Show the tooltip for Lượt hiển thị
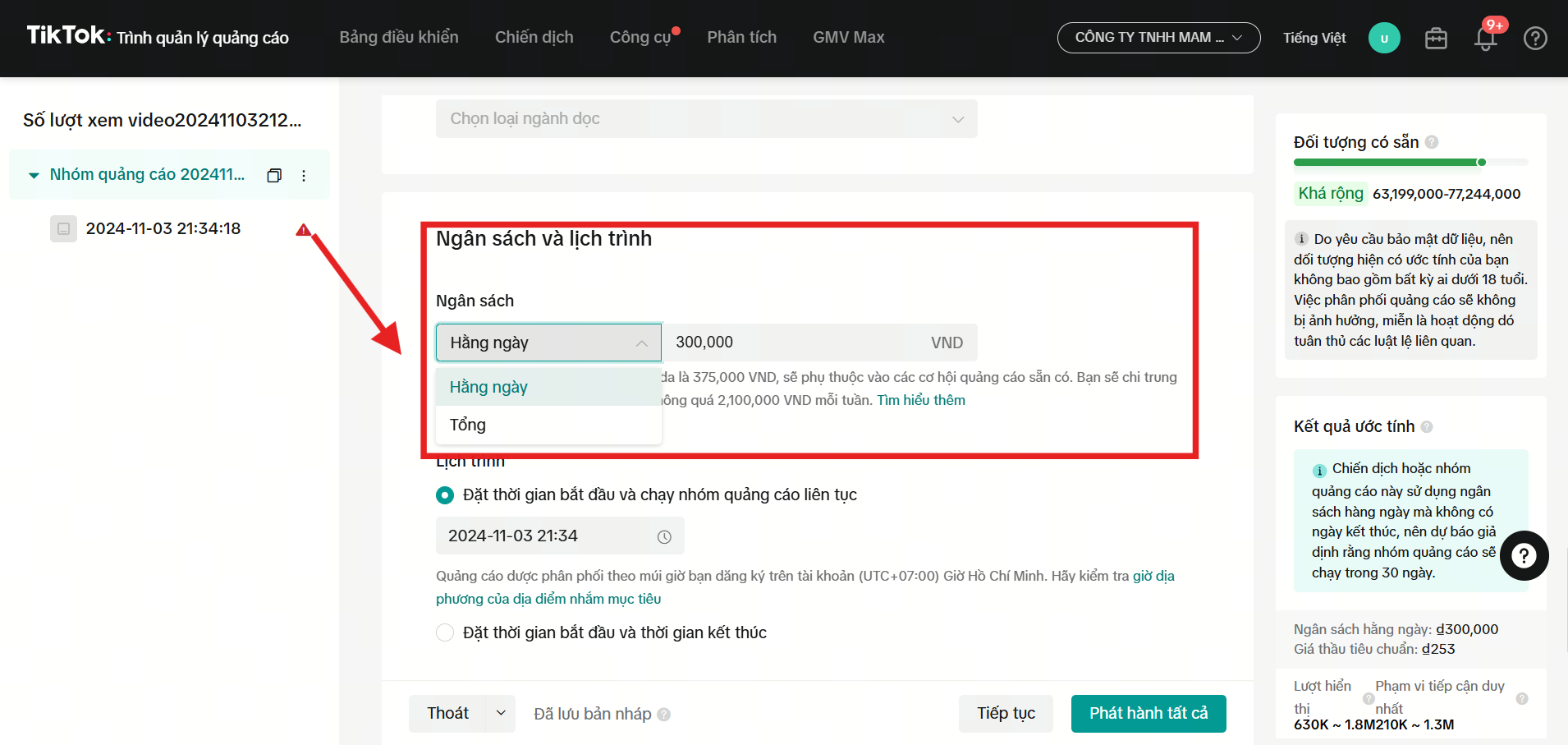Viewport: 1568px width, 745px height. 1369,698
